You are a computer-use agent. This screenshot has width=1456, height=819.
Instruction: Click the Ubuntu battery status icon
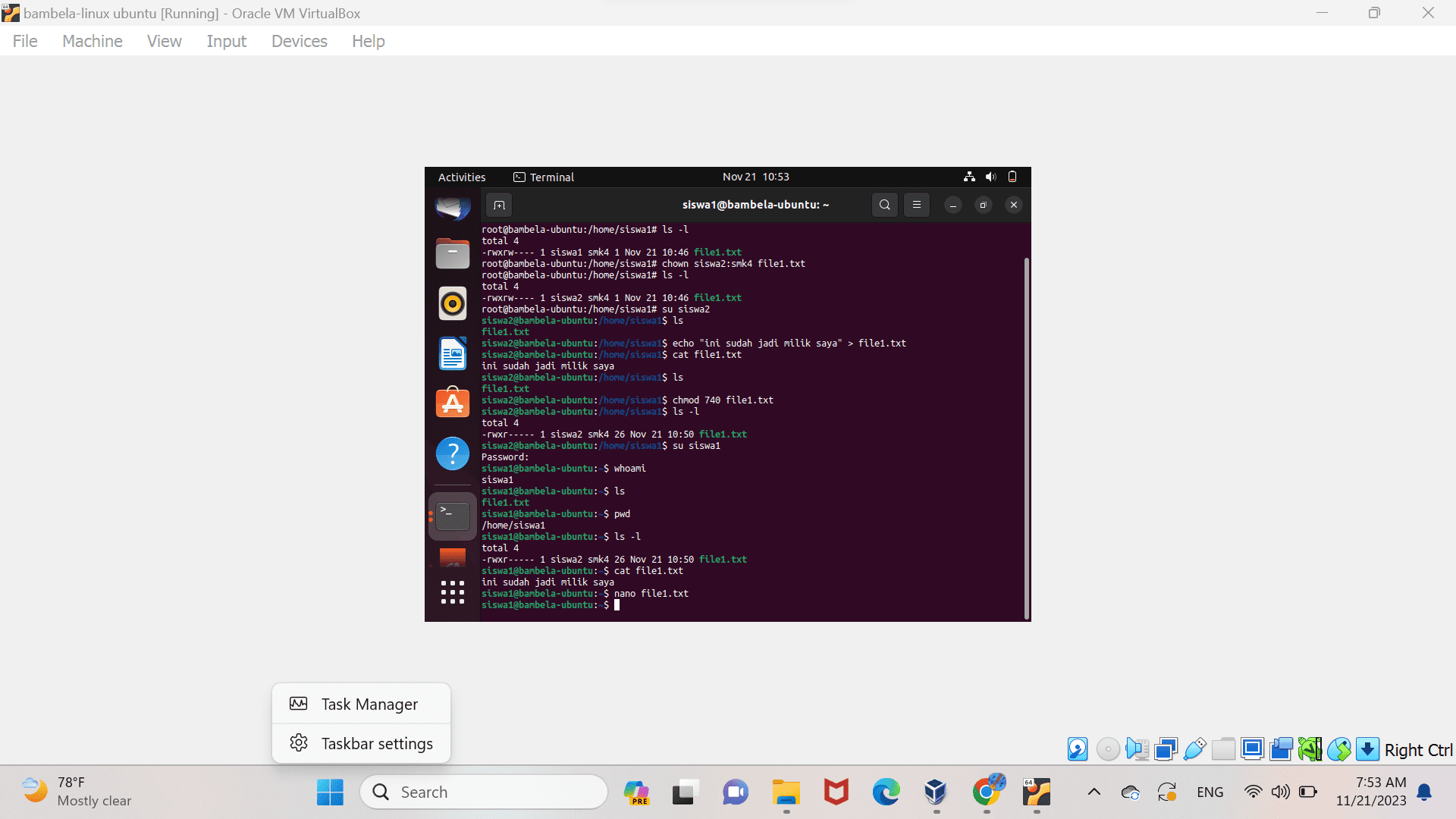coord(1012,177)
